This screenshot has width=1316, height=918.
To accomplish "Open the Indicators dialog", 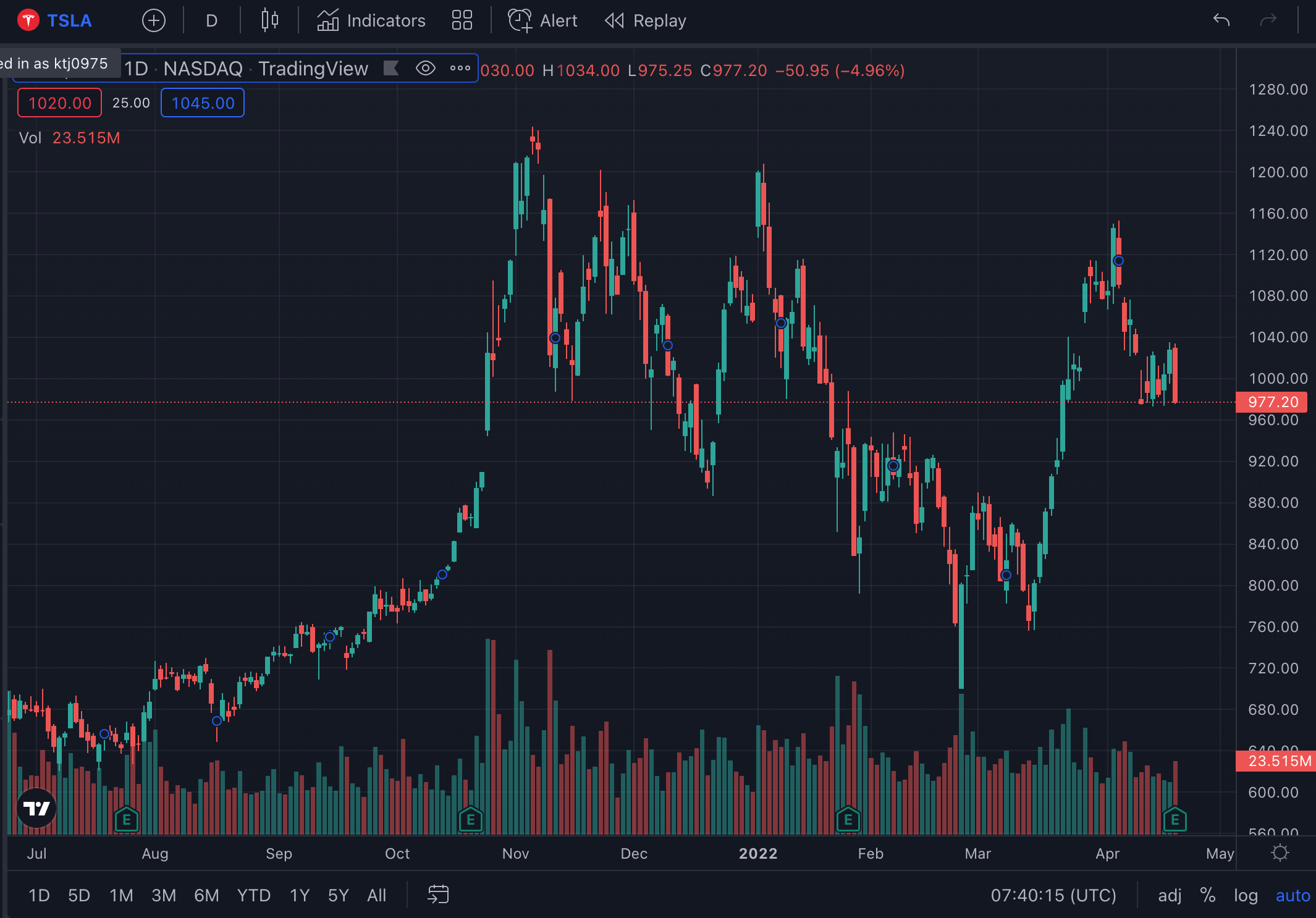I will (371, 20).
